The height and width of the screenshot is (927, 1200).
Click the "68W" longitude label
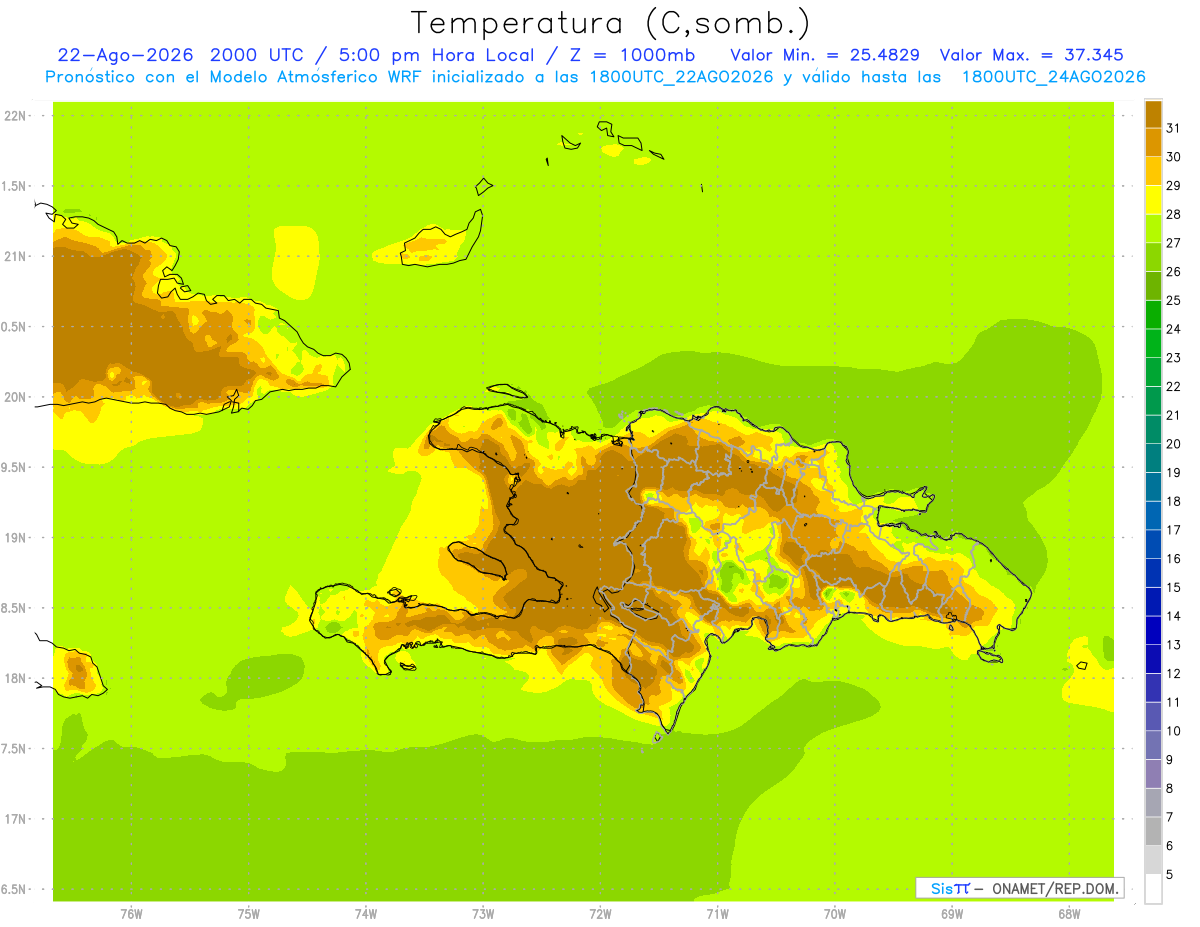tap(1069, 914)
